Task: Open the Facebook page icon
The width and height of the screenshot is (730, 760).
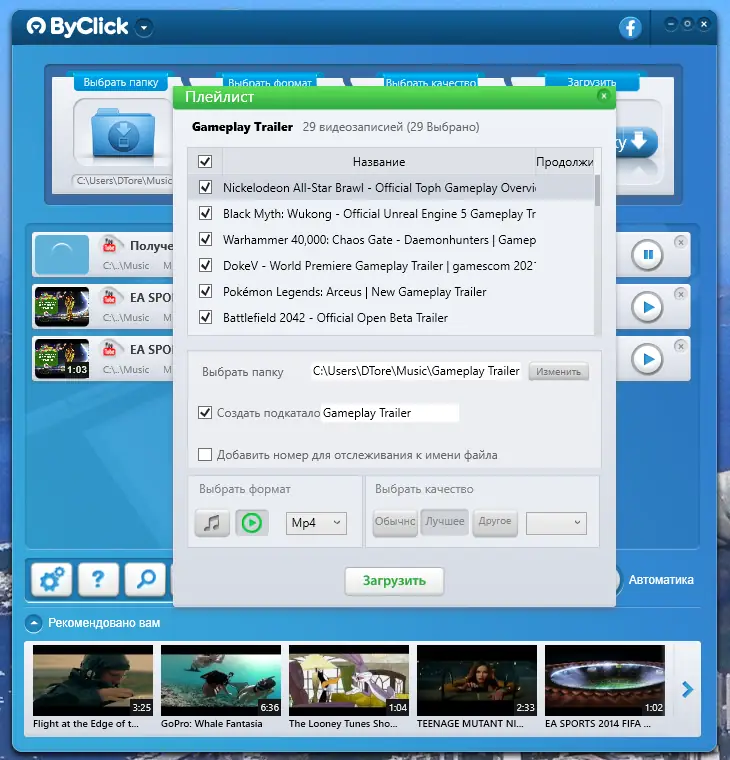Action: 630,28
